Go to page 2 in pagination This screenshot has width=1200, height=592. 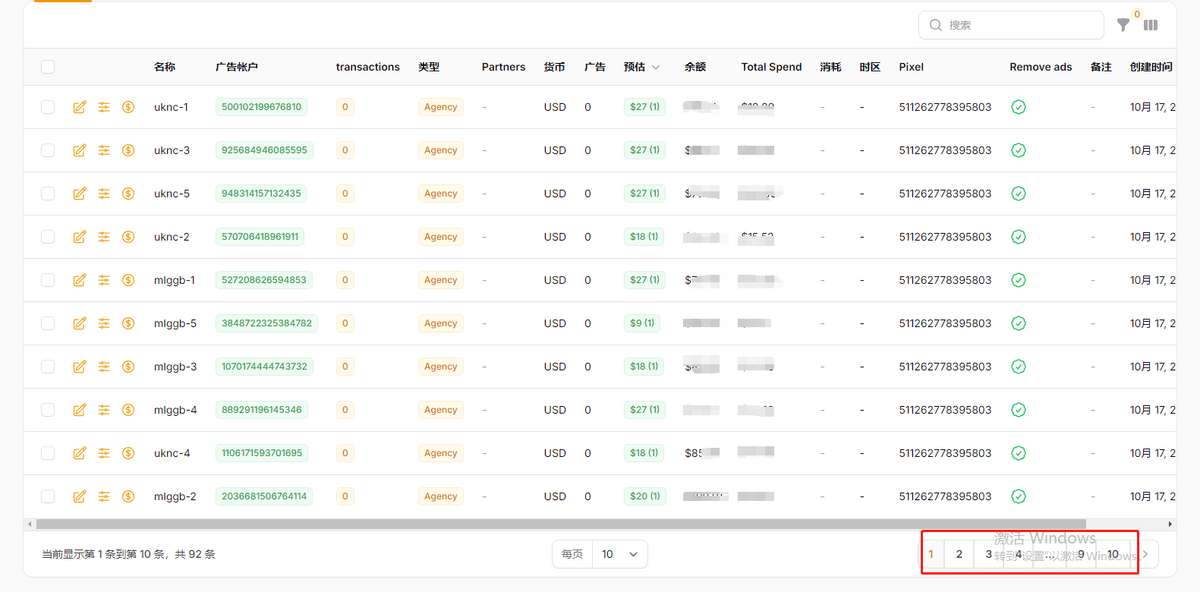(x=959, y=554)
